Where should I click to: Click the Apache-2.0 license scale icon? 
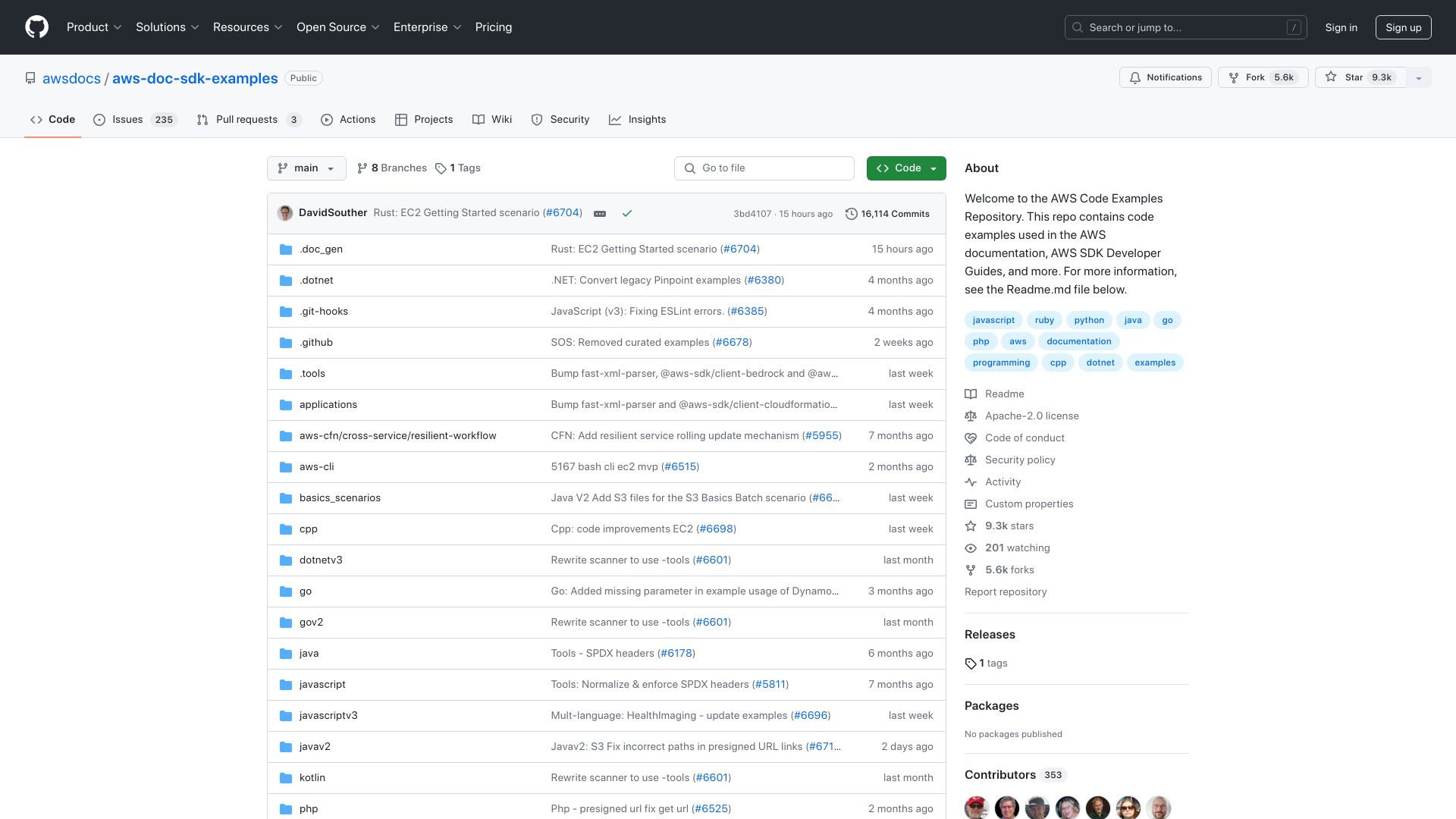[971, 416]
